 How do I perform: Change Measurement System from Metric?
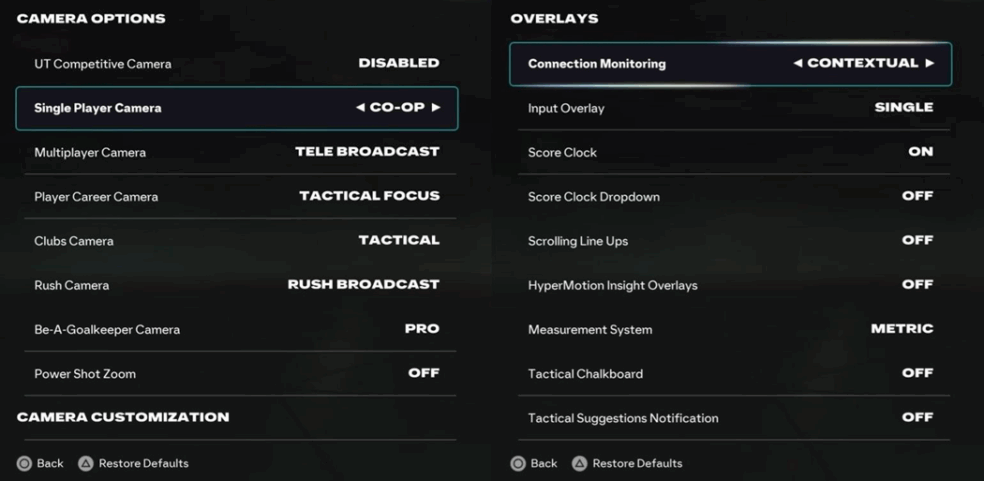(x=901, y=329)
